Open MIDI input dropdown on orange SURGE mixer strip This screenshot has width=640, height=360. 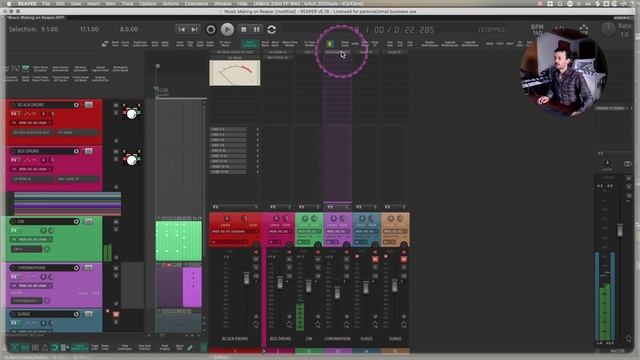pyautogui.click(x=395, y=231)
